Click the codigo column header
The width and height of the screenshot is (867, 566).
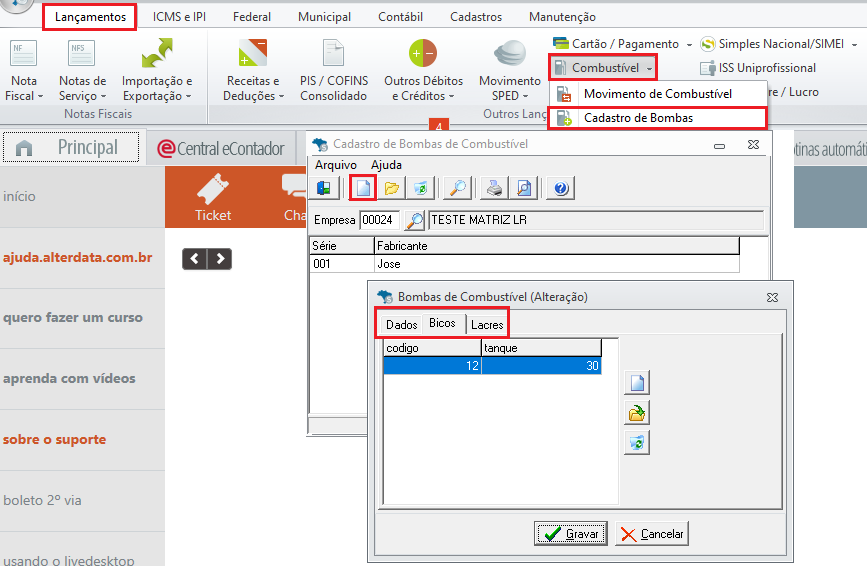point(432,348)
